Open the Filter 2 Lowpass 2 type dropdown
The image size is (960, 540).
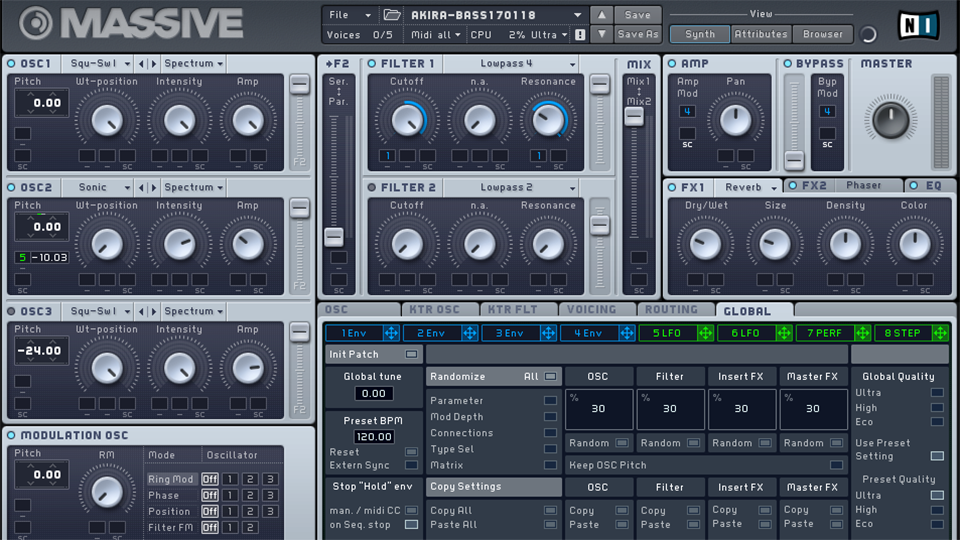[x=512, y=187]
